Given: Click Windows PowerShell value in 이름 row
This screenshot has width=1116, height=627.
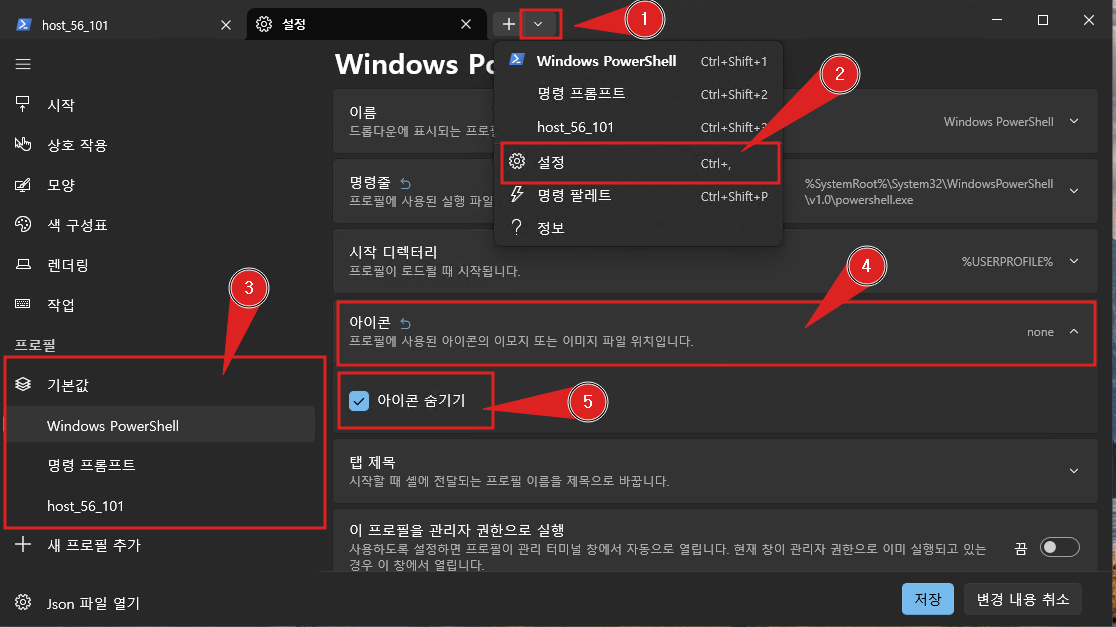Looking at the screenshot, I should tap(999, 122).
